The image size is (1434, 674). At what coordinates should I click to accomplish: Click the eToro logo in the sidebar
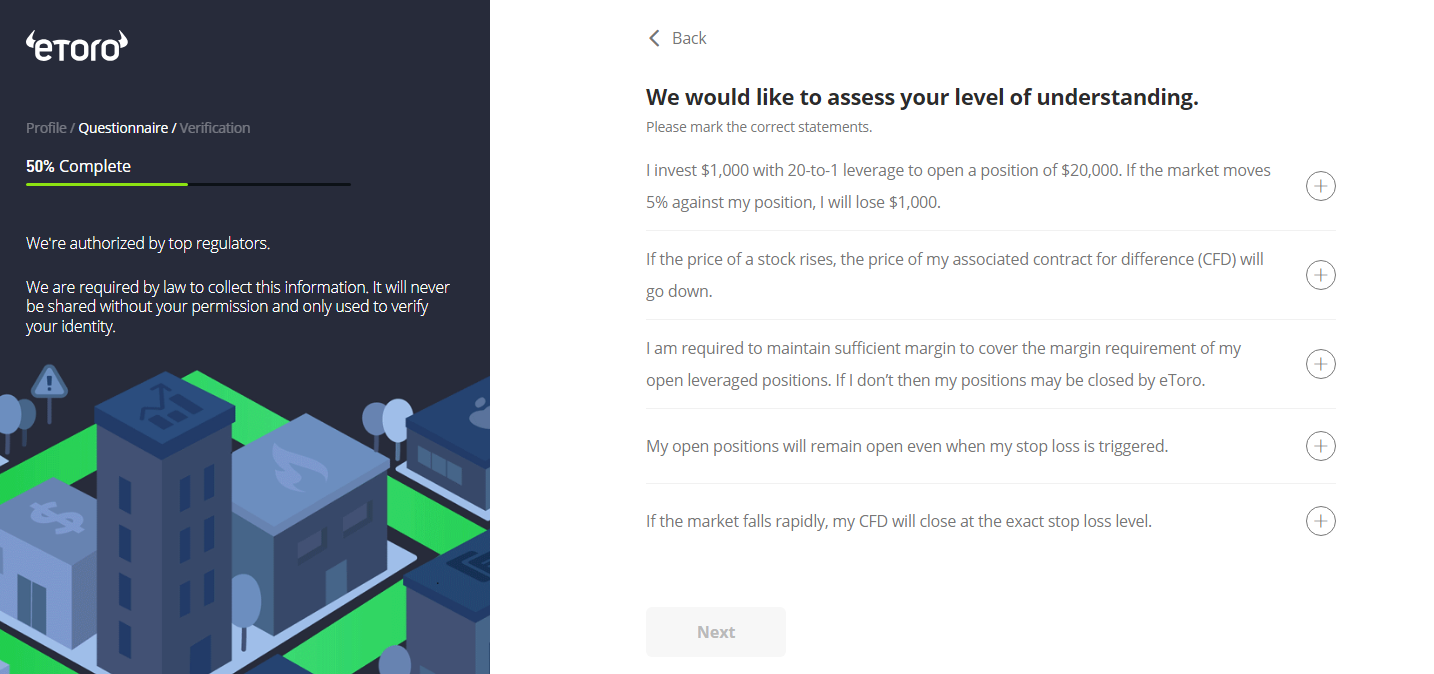[76, 45]
